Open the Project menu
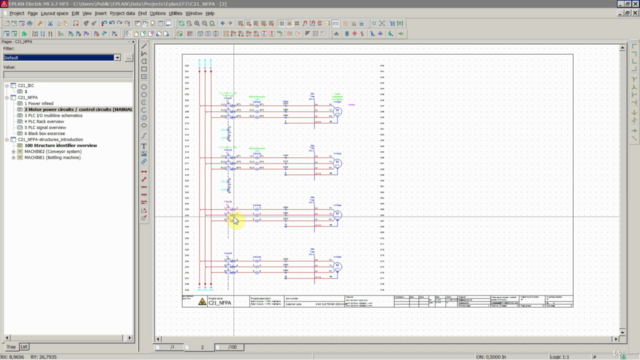Viewport: 640px width, 360px height. click(17, 13)
